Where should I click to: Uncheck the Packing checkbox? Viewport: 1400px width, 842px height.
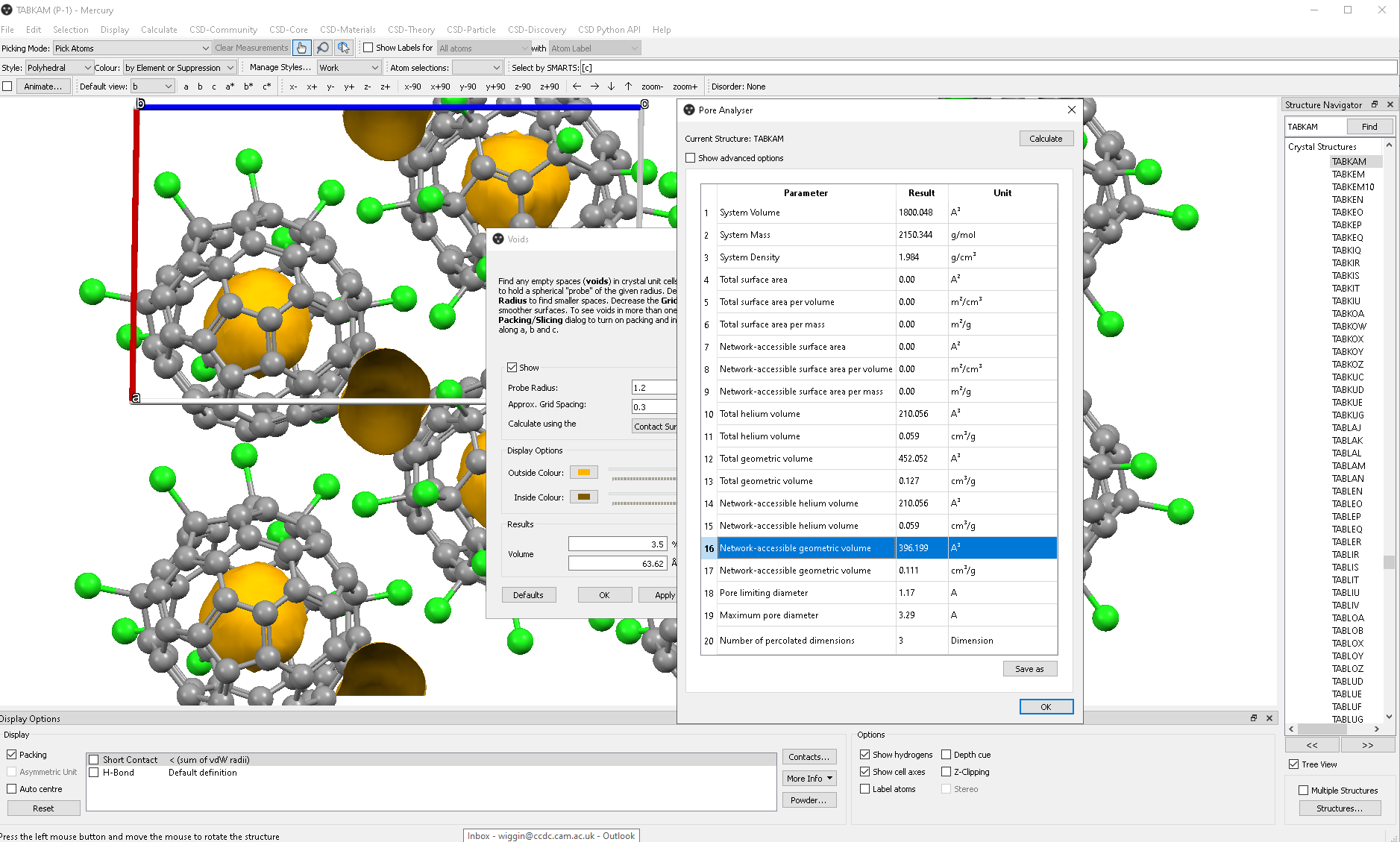pos(12,755)
